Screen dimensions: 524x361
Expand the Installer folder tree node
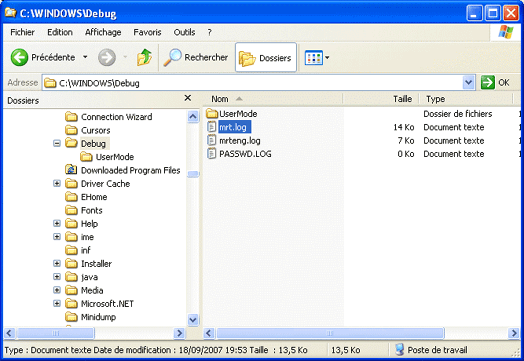click(57, 263)
